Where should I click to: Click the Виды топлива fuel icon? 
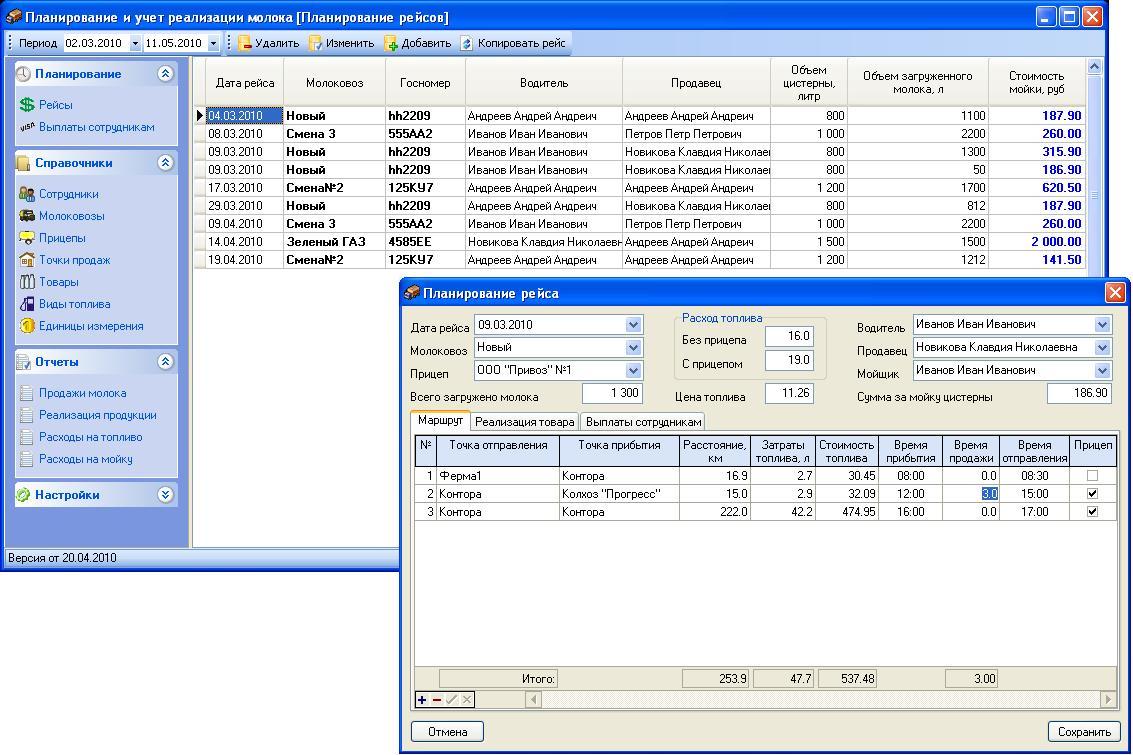27,304
